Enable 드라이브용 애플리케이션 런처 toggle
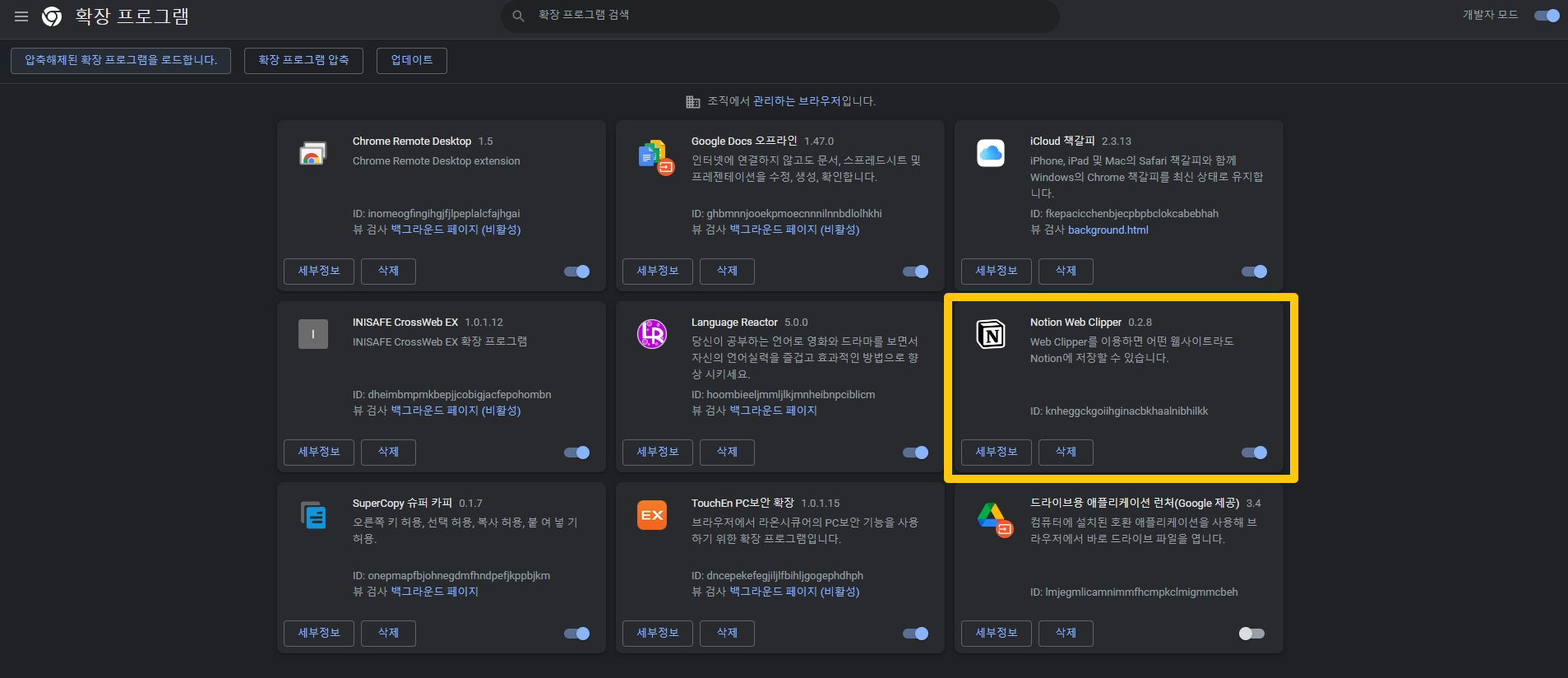The height and width of the screenshot is (678, 1568). (x=1251, y=634)
